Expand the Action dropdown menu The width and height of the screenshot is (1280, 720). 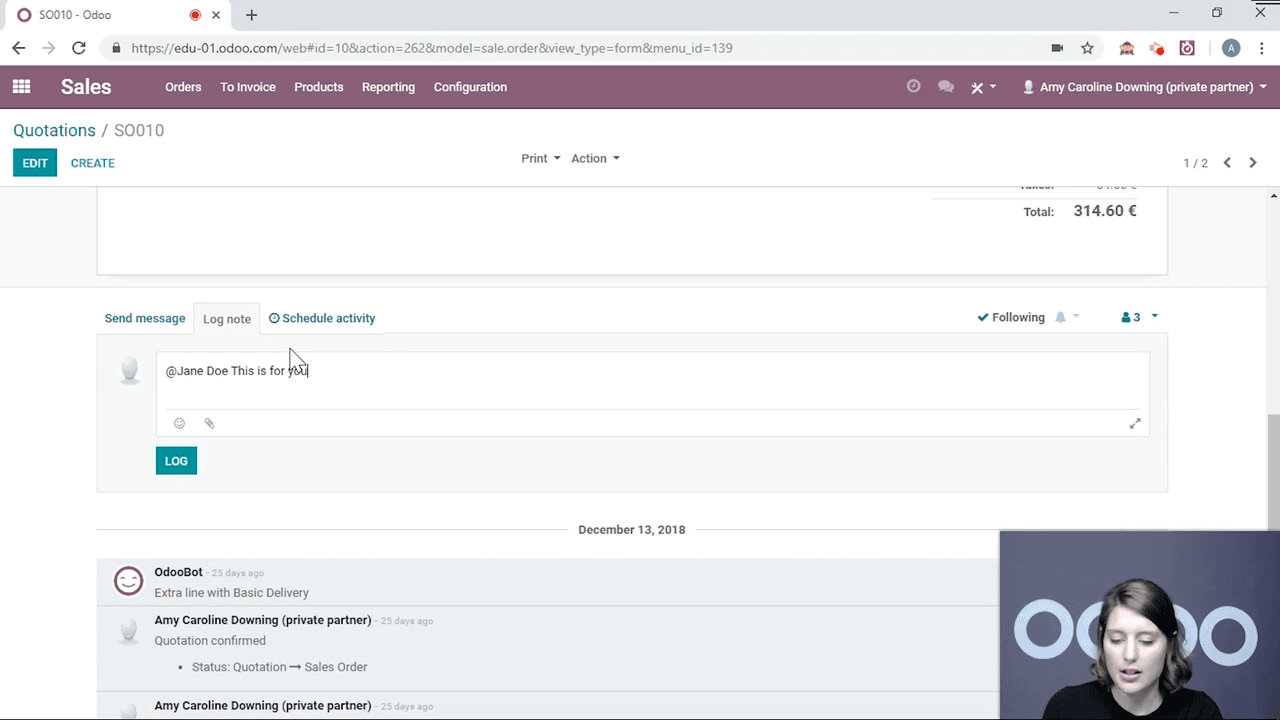coord(595,158)
